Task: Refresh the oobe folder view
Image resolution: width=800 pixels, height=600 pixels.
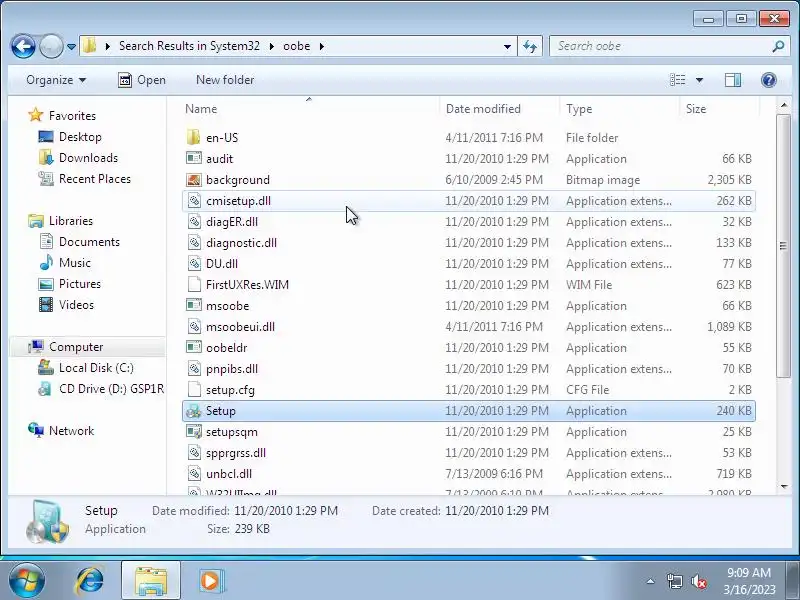Action: pos(530,46)
